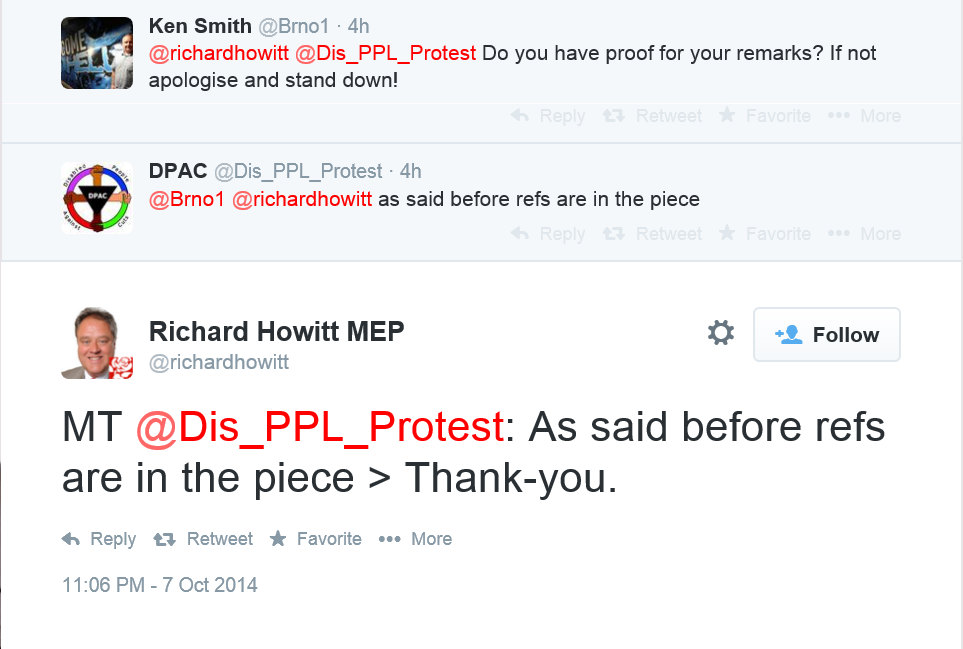This screenshot has height=649, width=963.
Task: Click Reply icon on DPAC's tweet
Action: point(520,233)
